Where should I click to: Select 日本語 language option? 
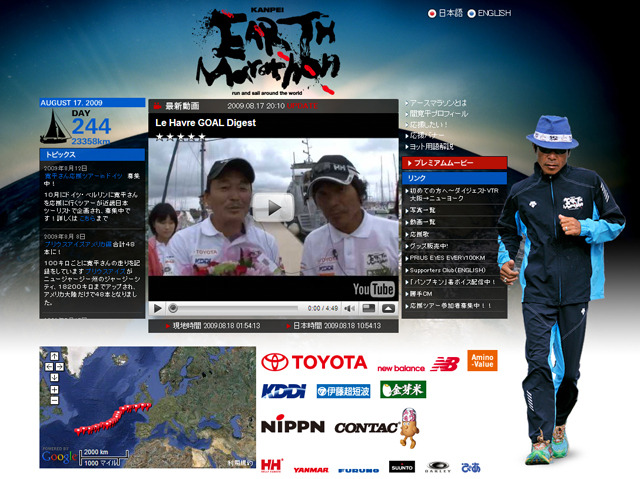coord(445,13)
